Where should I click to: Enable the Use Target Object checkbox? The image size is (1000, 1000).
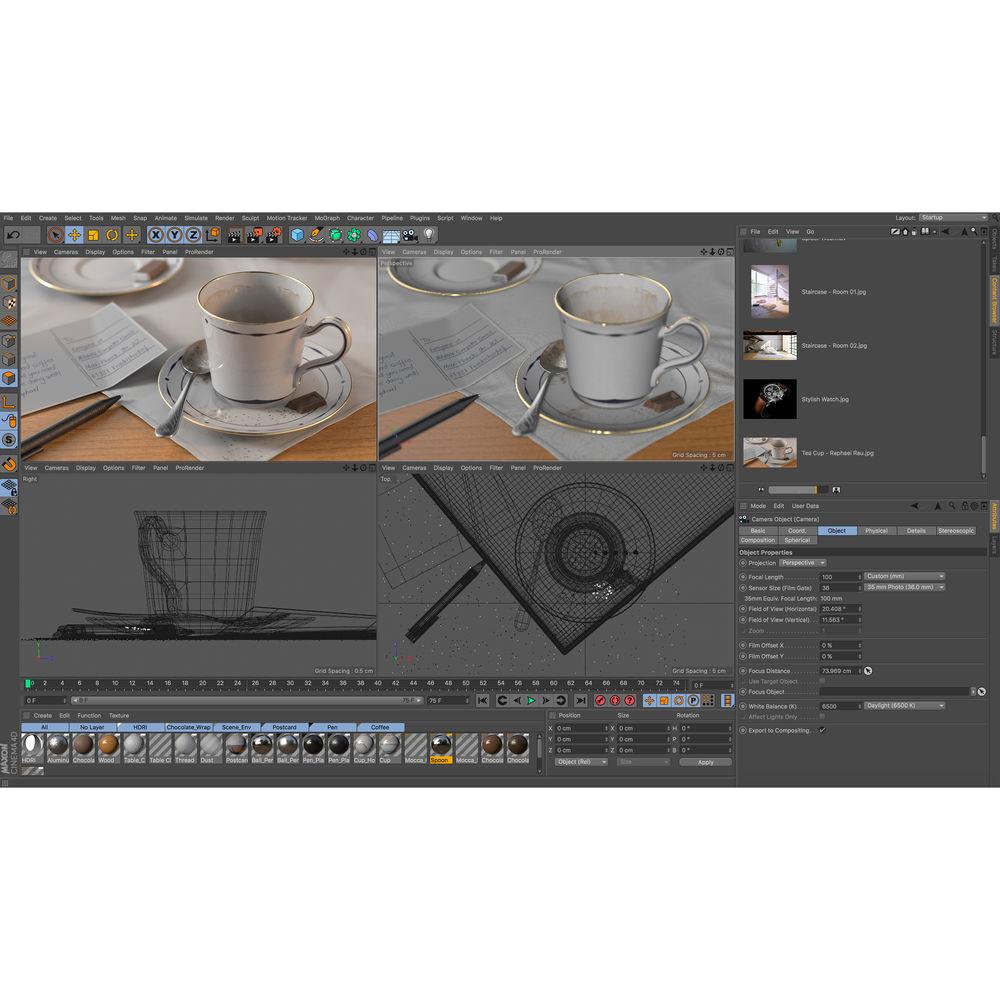coord(822,681)
